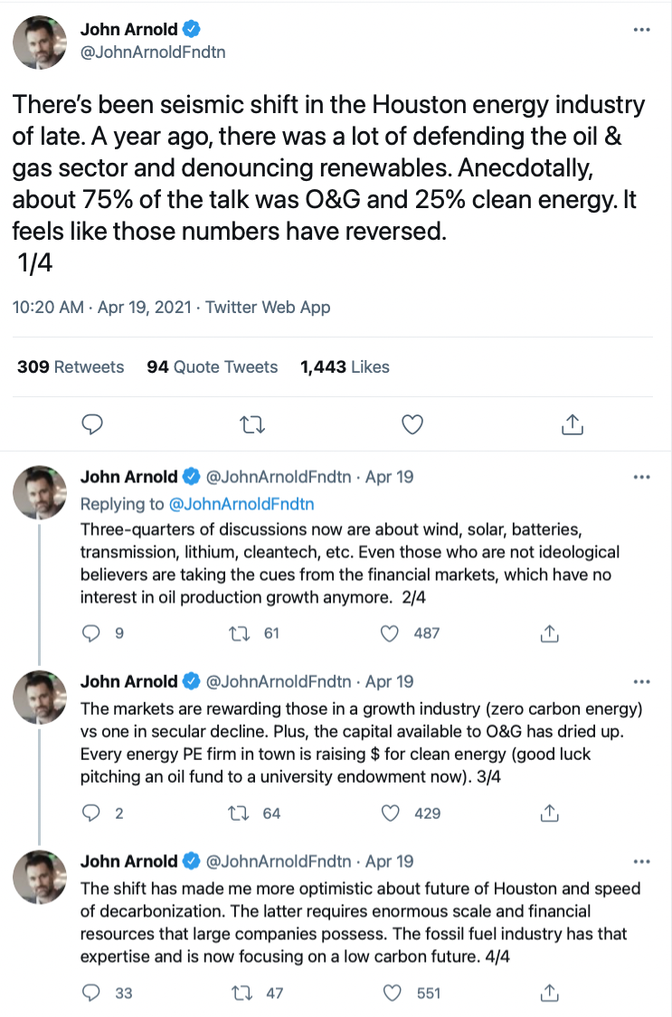This screenshot has width=672, height=1017.
Task: View the 1,443 Likes count
Action: point(335,368)
